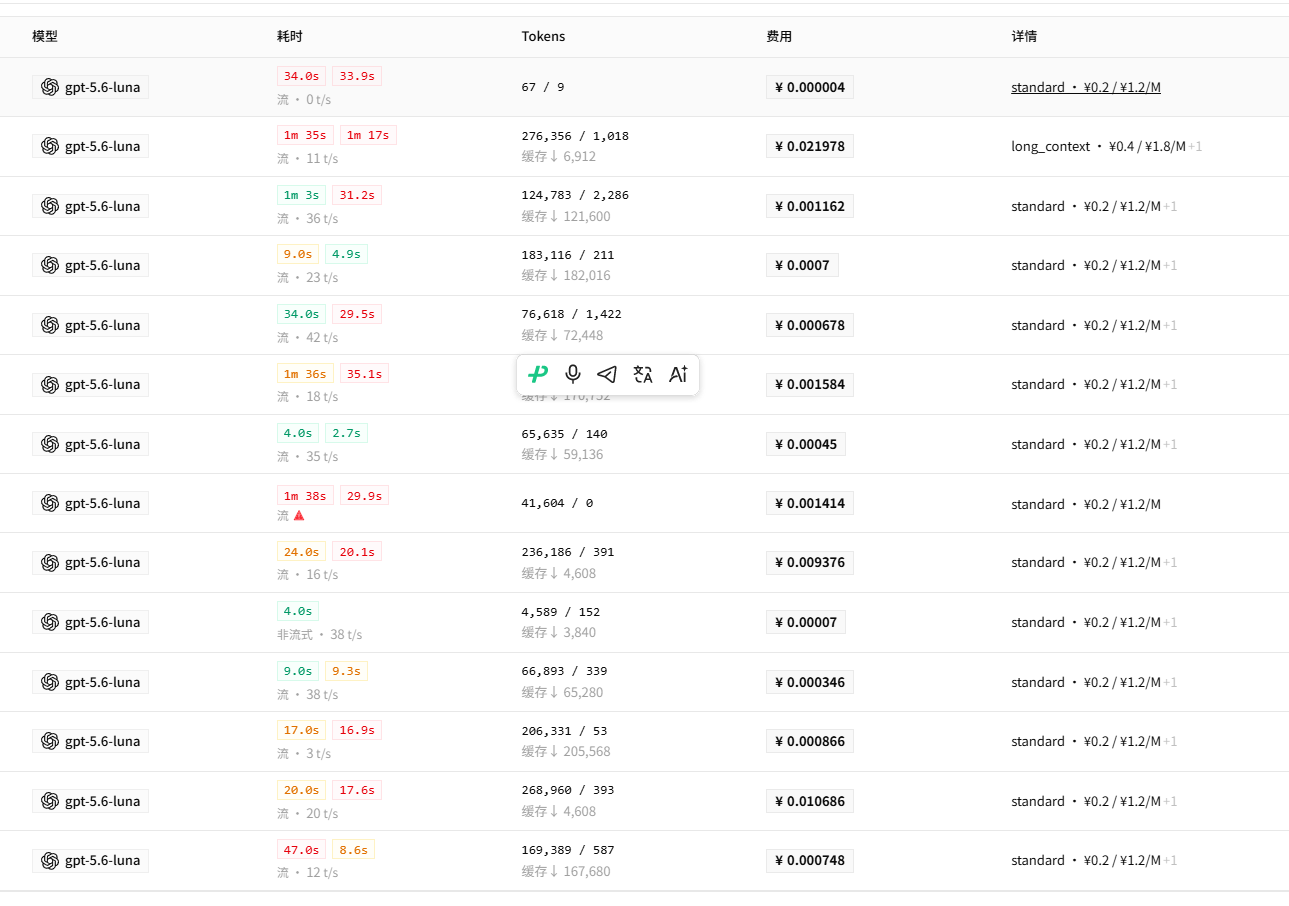
Task: Click the +1 badge in the long_context row
Action: click(1195, 146)
